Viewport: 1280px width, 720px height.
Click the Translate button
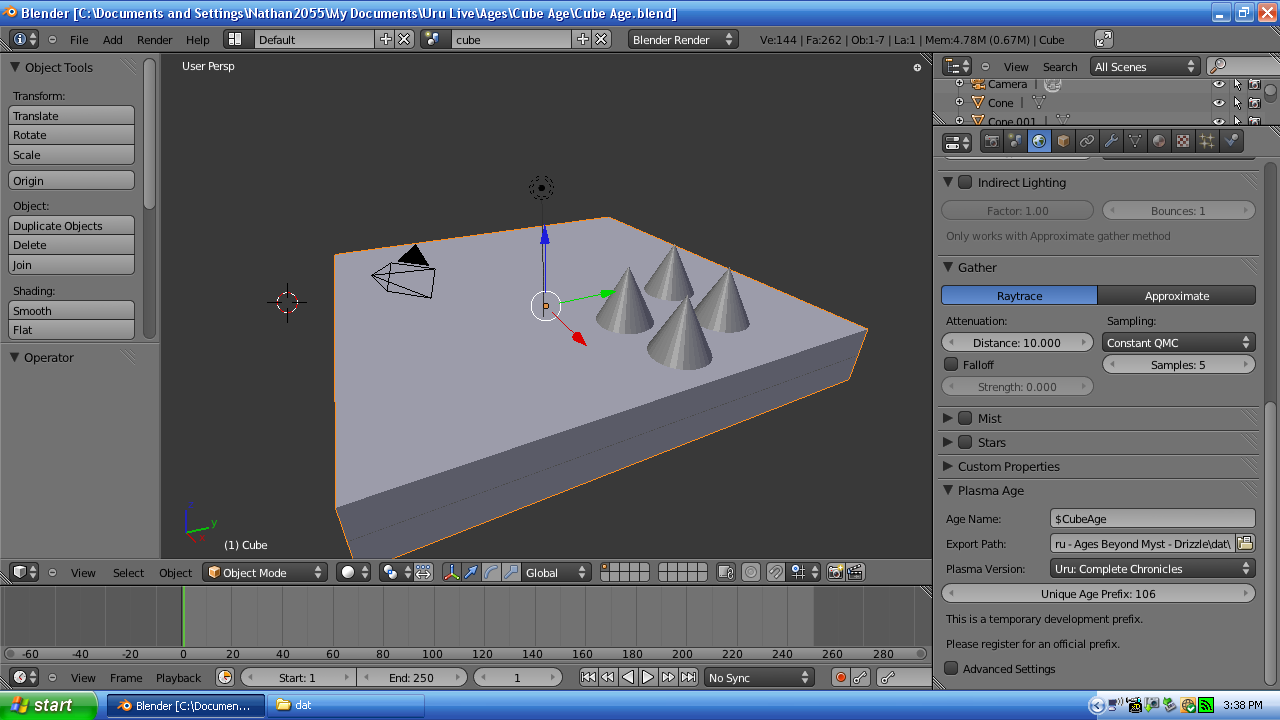coord(71,116)
